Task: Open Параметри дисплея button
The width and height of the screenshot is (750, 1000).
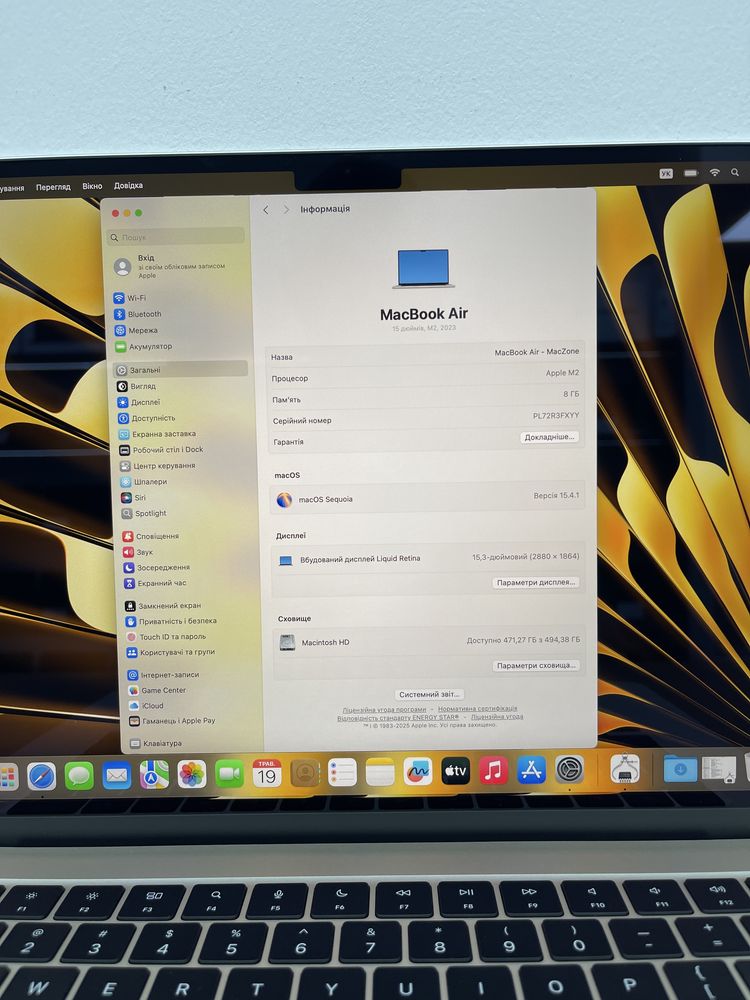Action: pos(536,582)
